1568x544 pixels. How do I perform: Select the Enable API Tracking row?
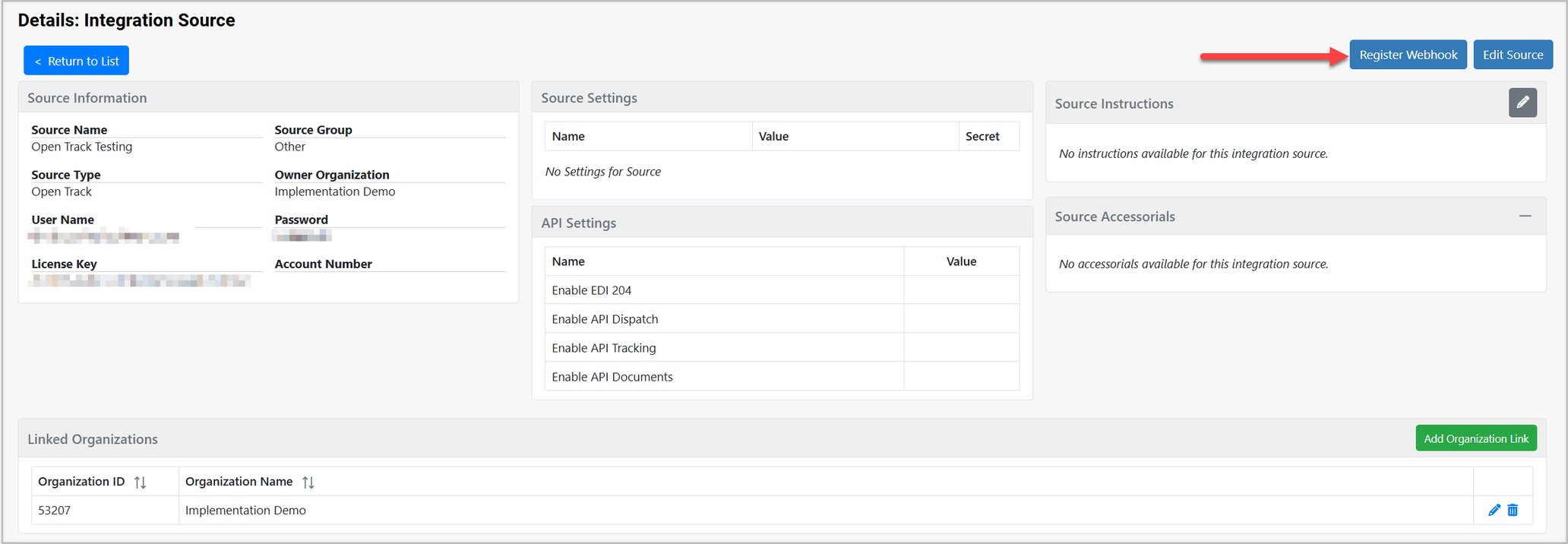click(782, 348)
